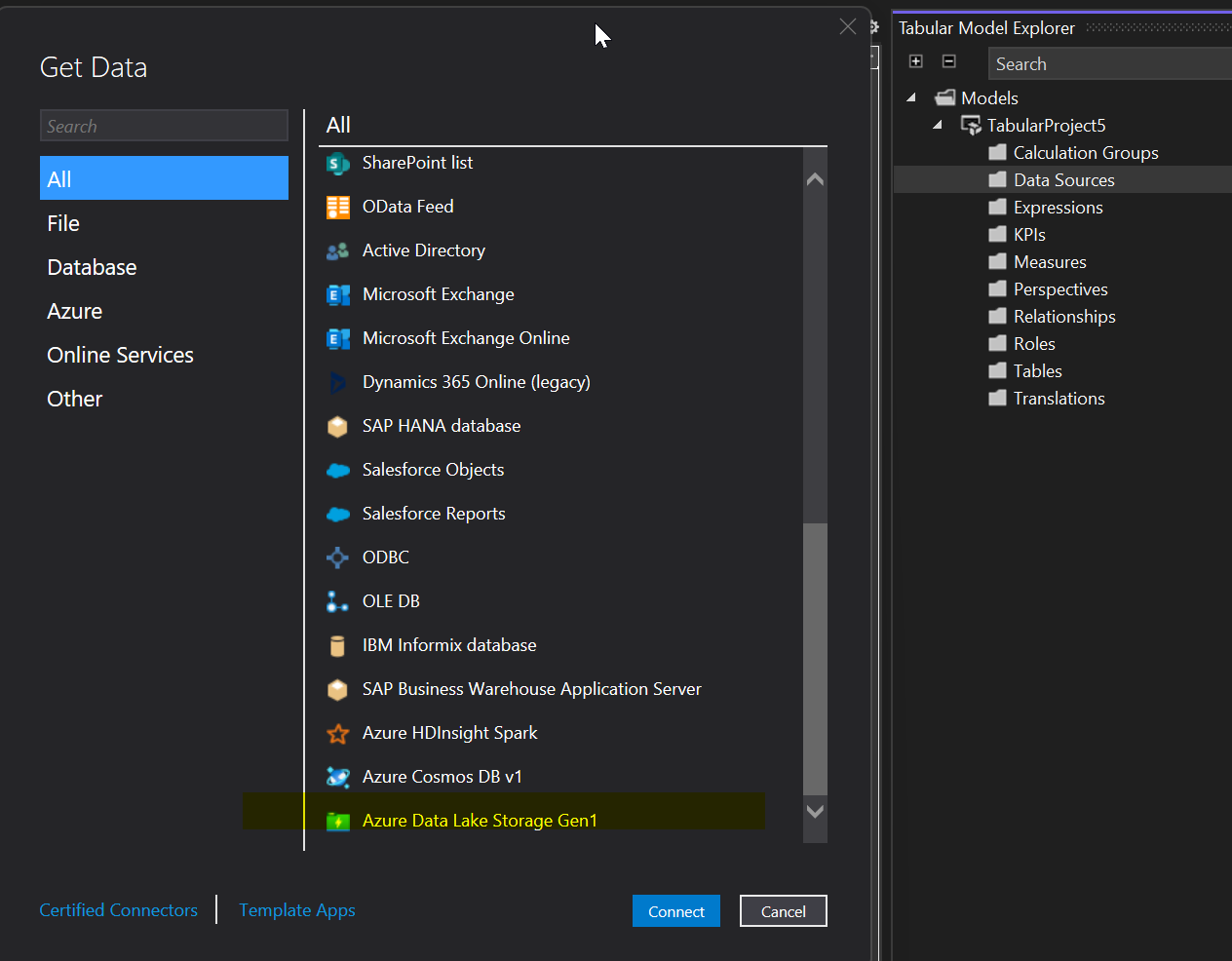Select the SharePoint list connector text
Image resolution: width=1232 pixels, height=961 pixels.
pyautogui.click(x=417, y=163)
